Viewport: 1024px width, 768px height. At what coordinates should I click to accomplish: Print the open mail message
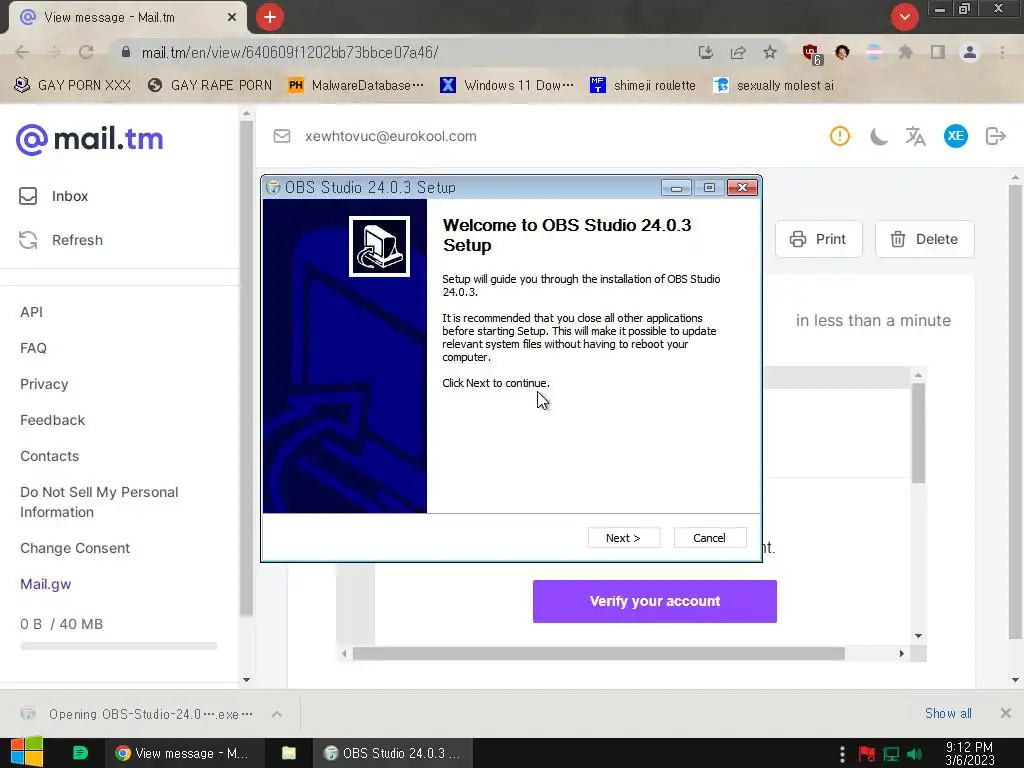click(818, 239)
